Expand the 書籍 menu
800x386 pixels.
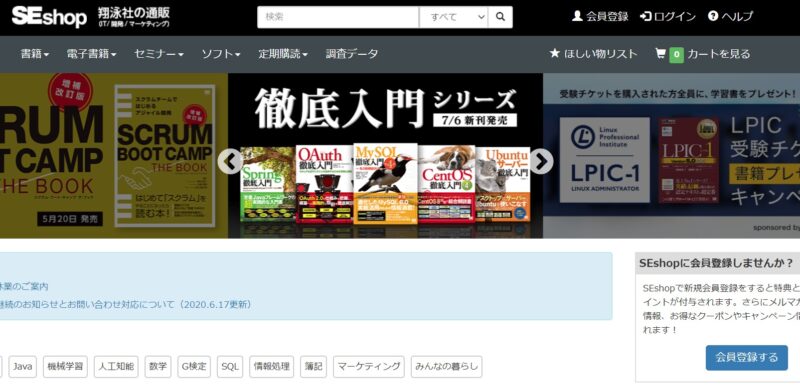(35, 54)
